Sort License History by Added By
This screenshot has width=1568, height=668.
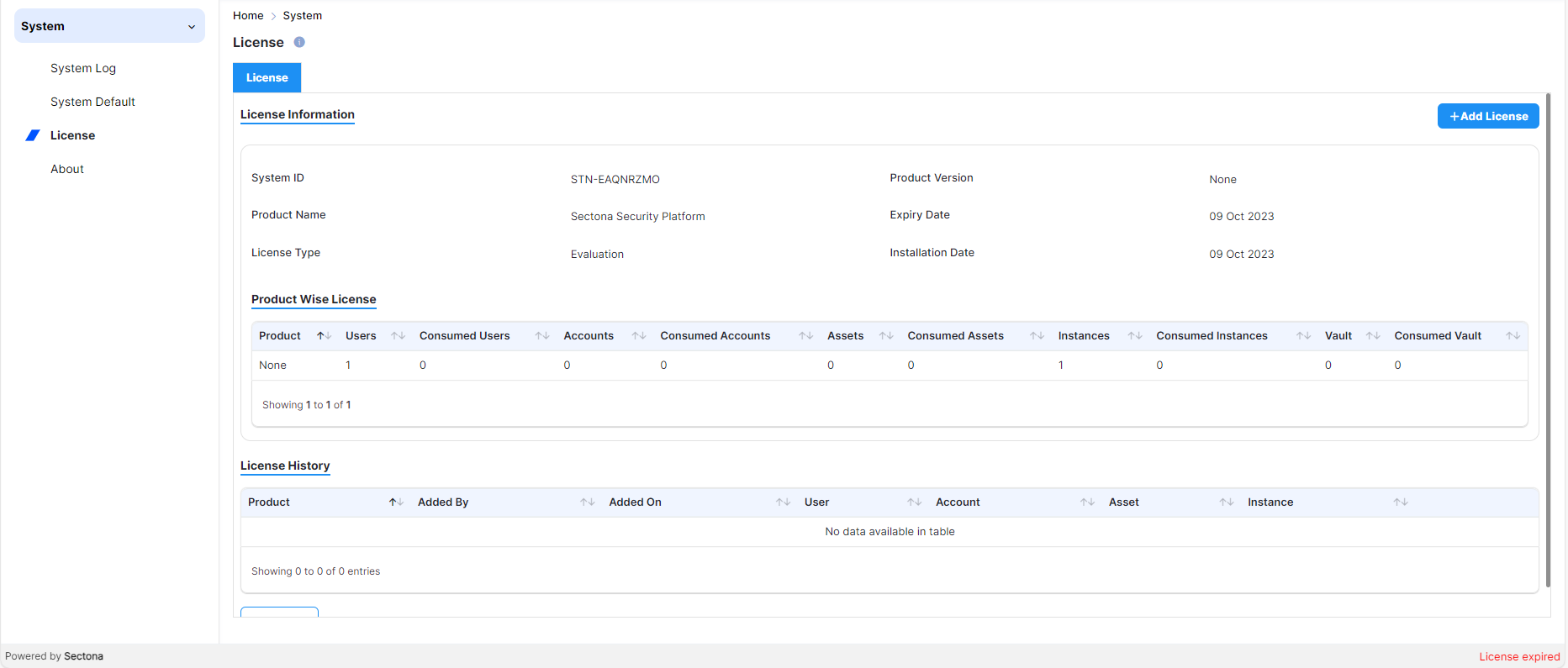coord(587,502)
